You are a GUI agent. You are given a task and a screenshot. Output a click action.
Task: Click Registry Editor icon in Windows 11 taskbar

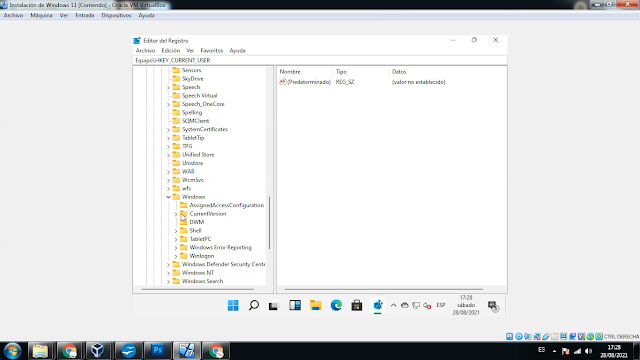pos(378,305)
